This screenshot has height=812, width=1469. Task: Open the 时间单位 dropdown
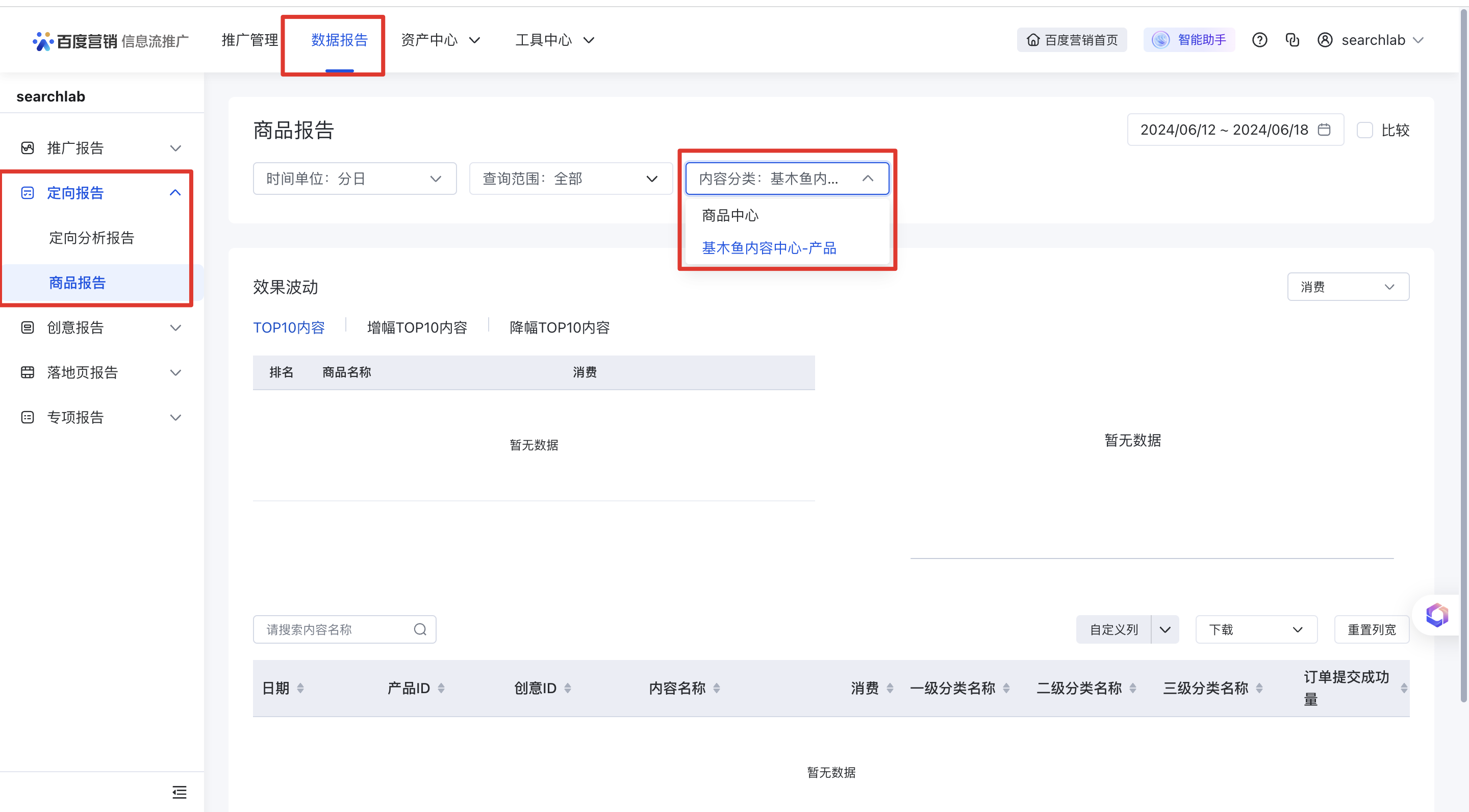[354, 179]
